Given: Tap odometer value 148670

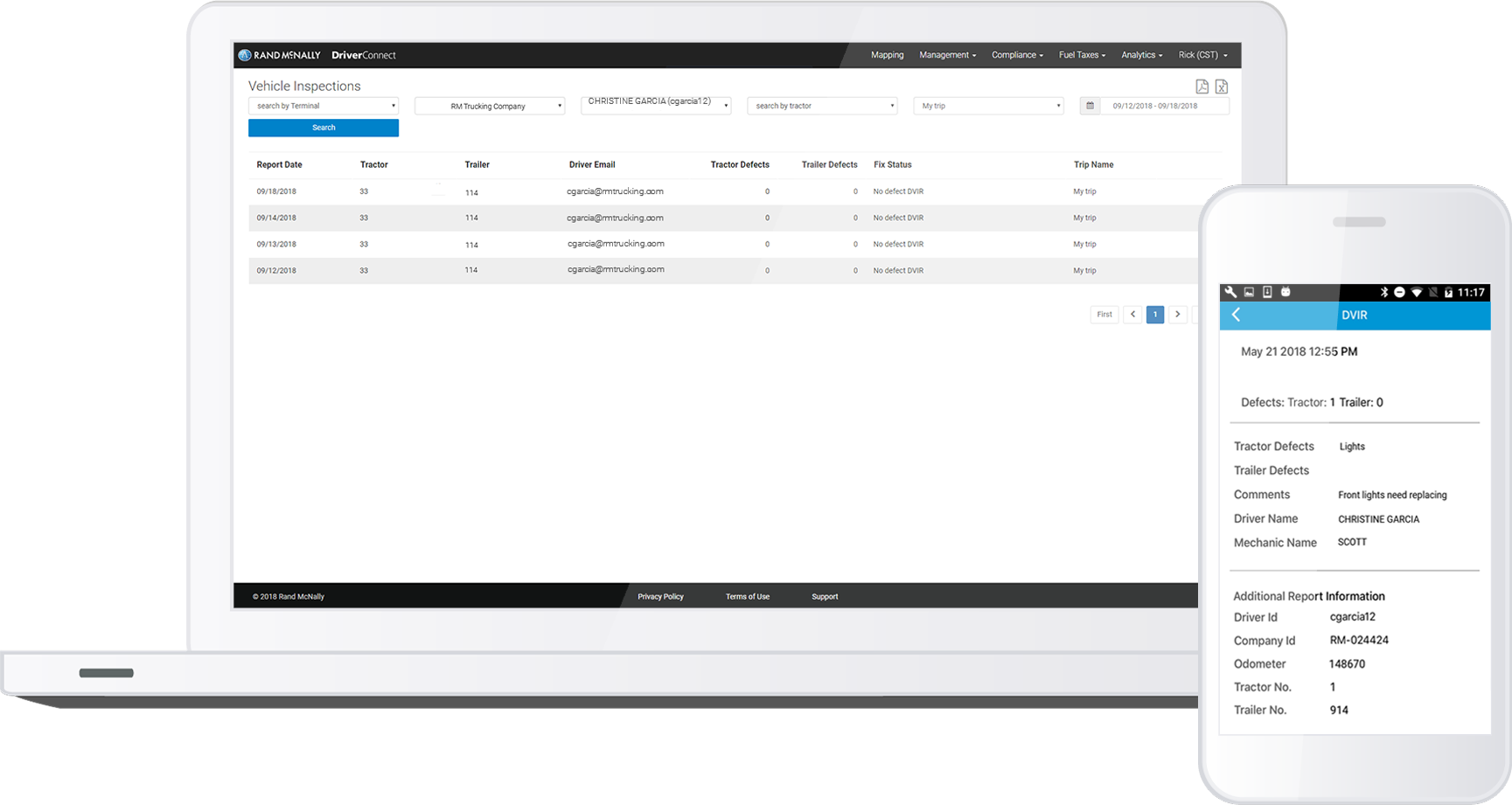Looking at the screenshot, I should tap(1347, 663).
